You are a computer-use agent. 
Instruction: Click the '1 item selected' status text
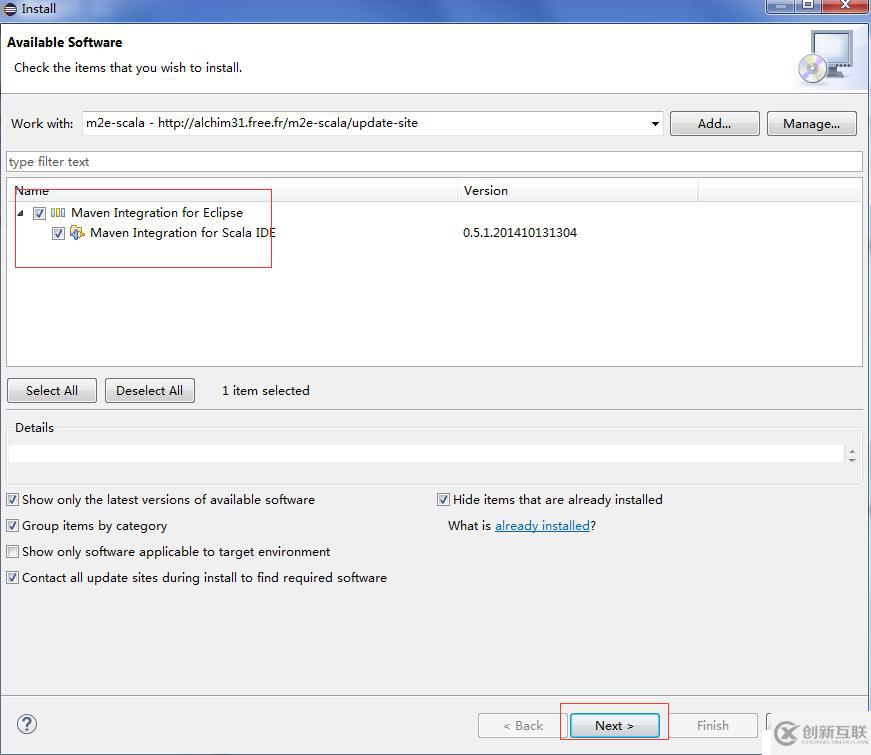coord(266,391)
